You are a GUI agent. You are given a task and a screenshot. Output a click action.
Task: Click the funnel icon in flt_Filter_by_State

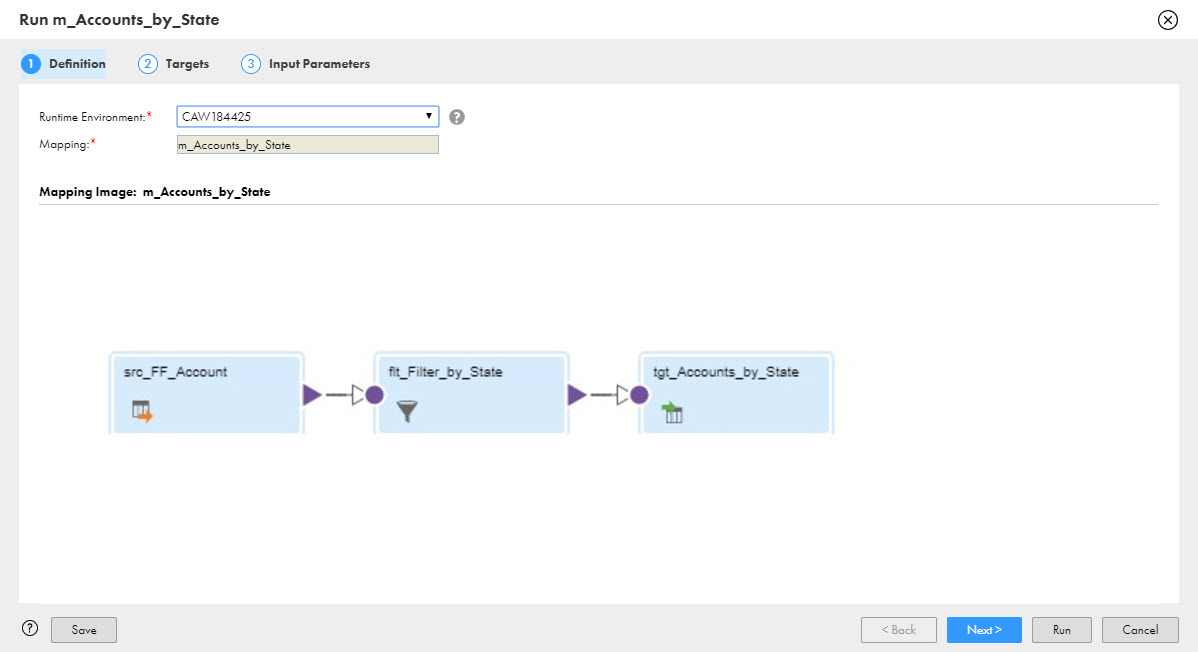pyautogui.click(x=407, y=411)
